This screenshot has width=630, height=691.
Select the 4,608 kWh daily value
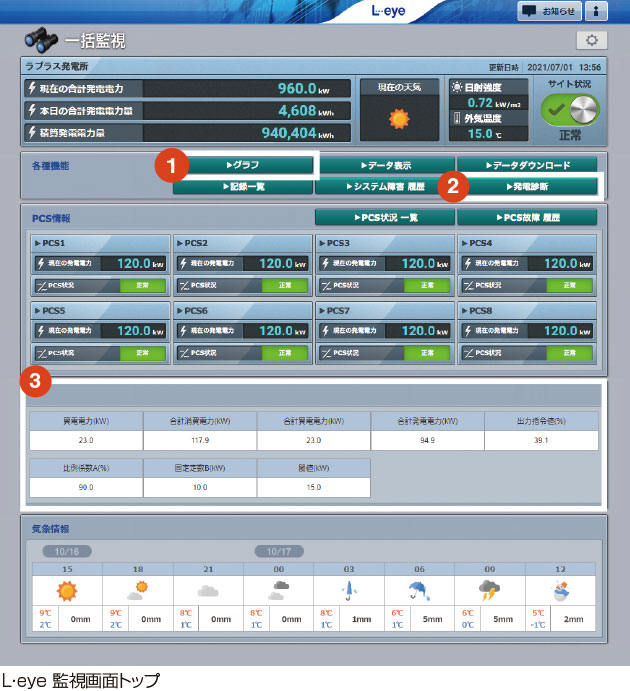coord(306,111)
